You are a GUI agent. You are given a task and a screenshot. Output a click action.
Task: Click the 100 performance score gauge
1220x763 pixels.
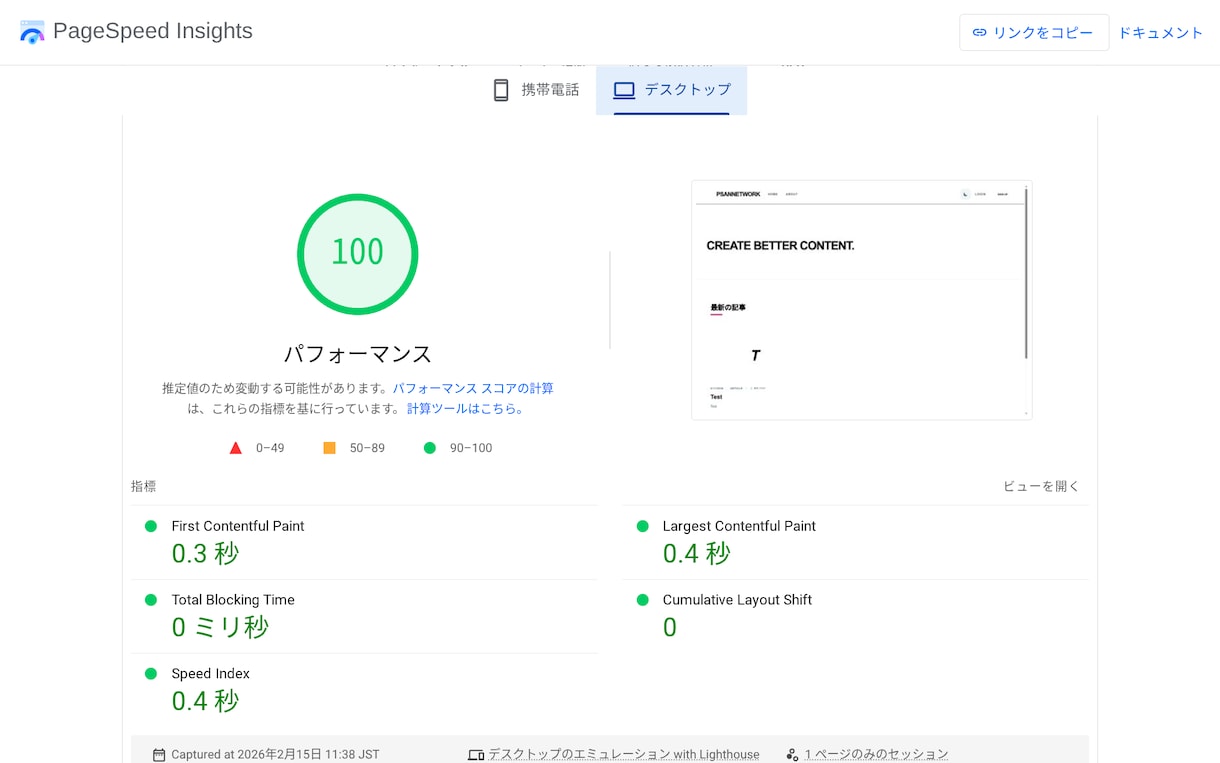coord(357,253)
